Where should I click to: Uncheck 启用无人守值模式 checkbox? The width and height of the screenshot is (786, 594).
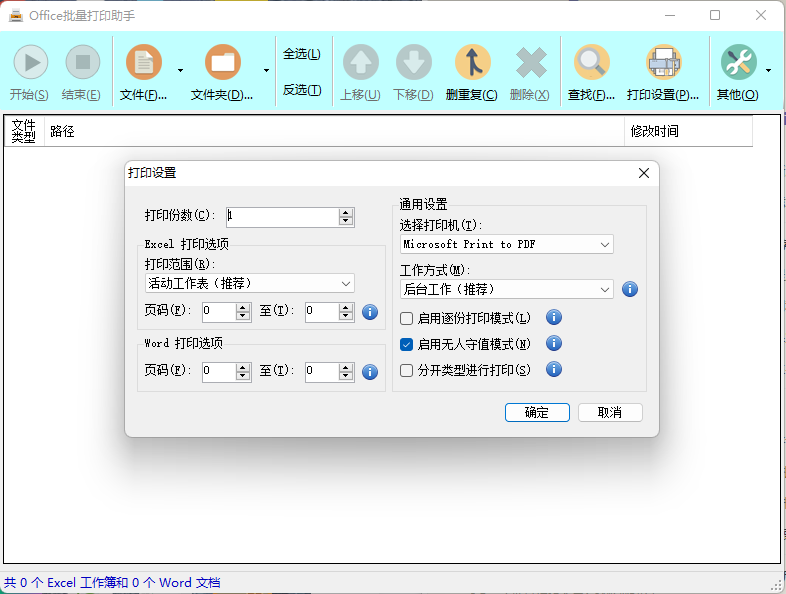click(x=407, y=344)
